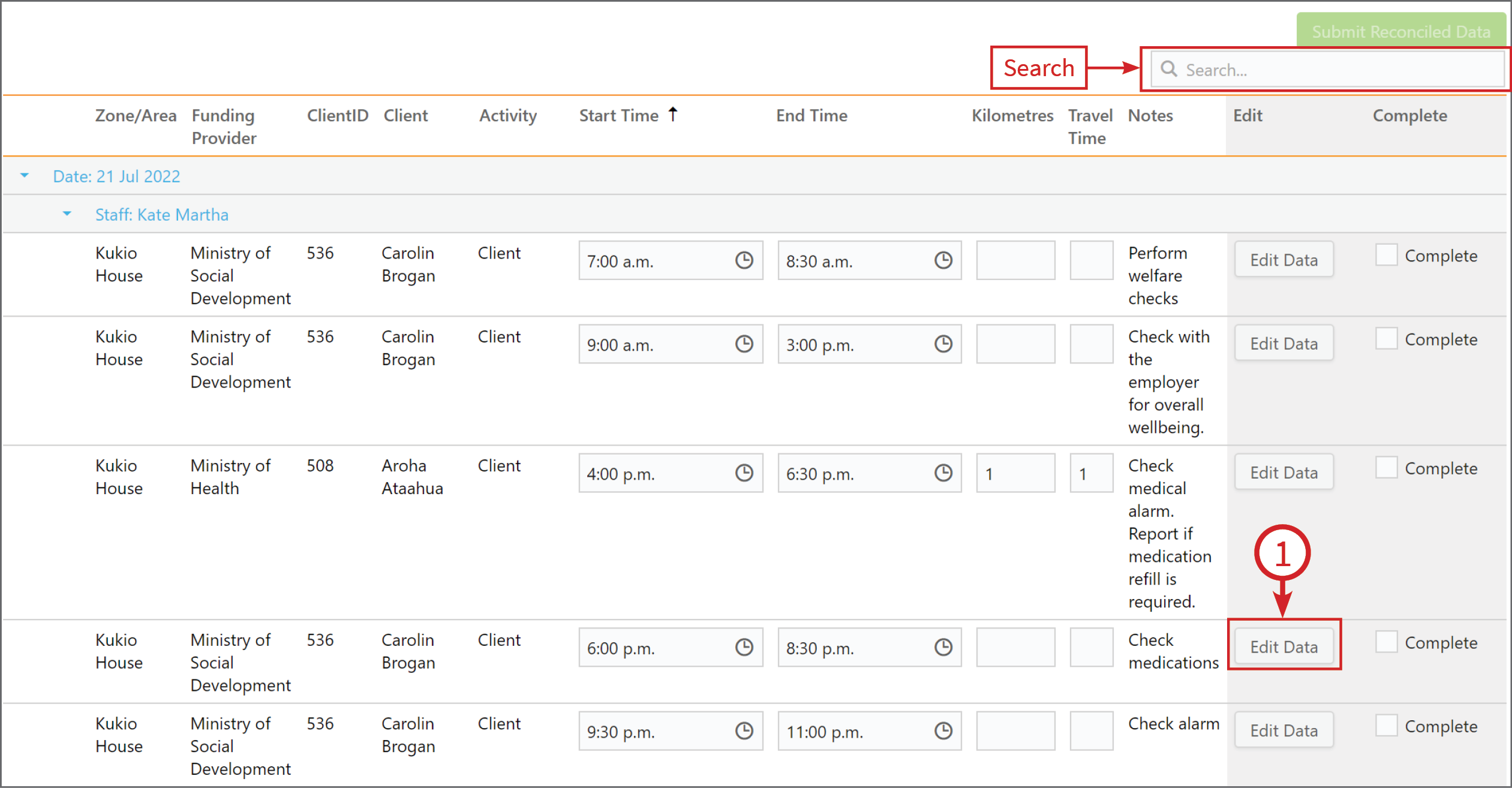Edit Data for Aroha Ataahua row
Viewport: 1512px width, 788px height.
(1284, 472)
